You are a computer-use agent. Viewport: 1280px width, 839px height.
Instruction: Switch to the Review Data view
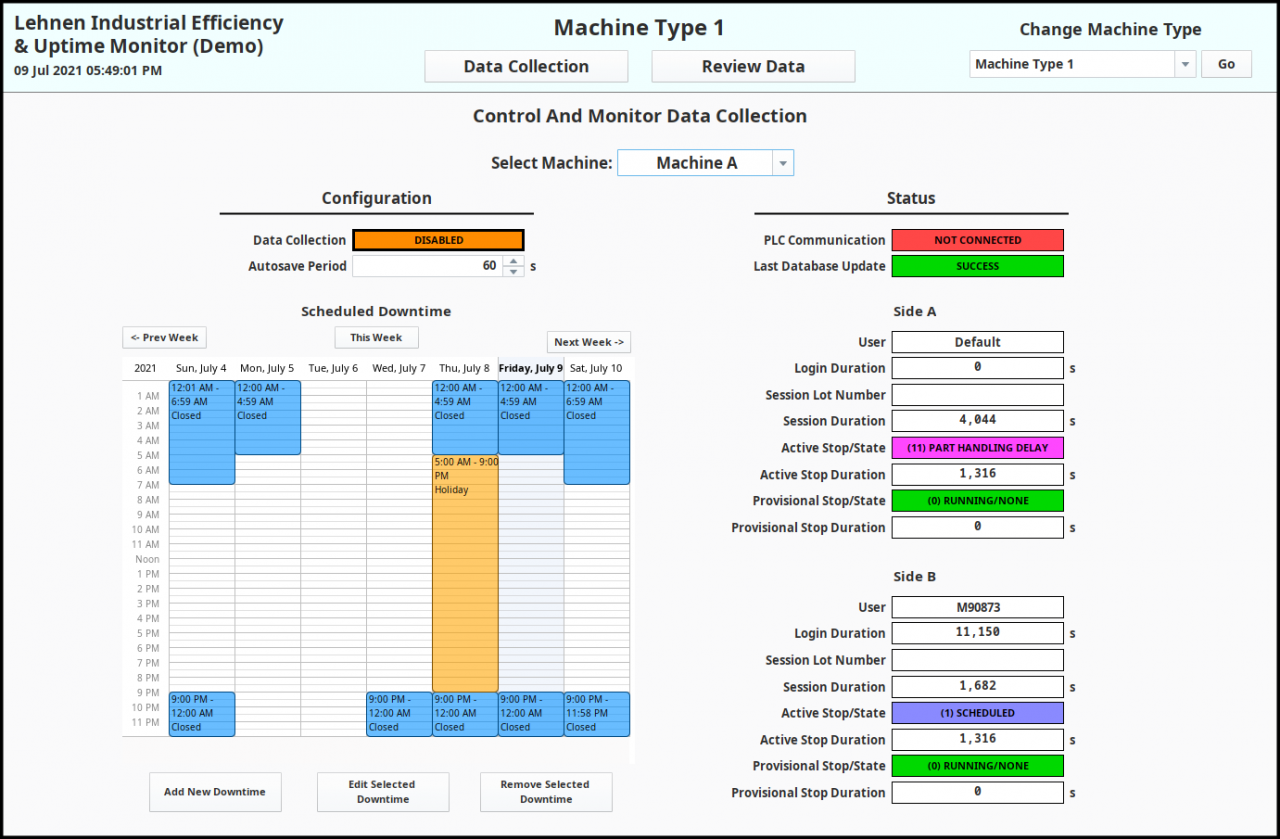[x=753, y=67]
